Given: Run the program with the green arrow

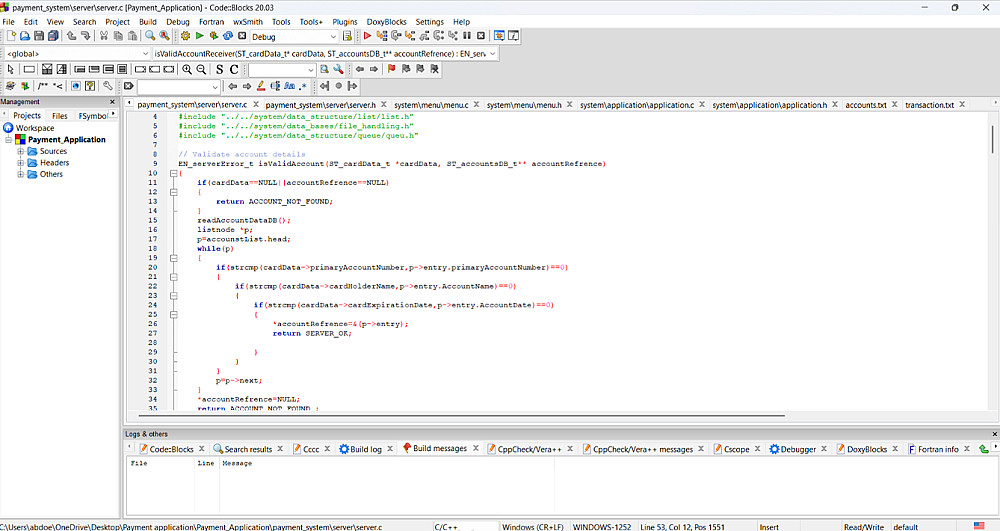Looking at the screenshot, I should pyautogui.click(x=200, y=36).
